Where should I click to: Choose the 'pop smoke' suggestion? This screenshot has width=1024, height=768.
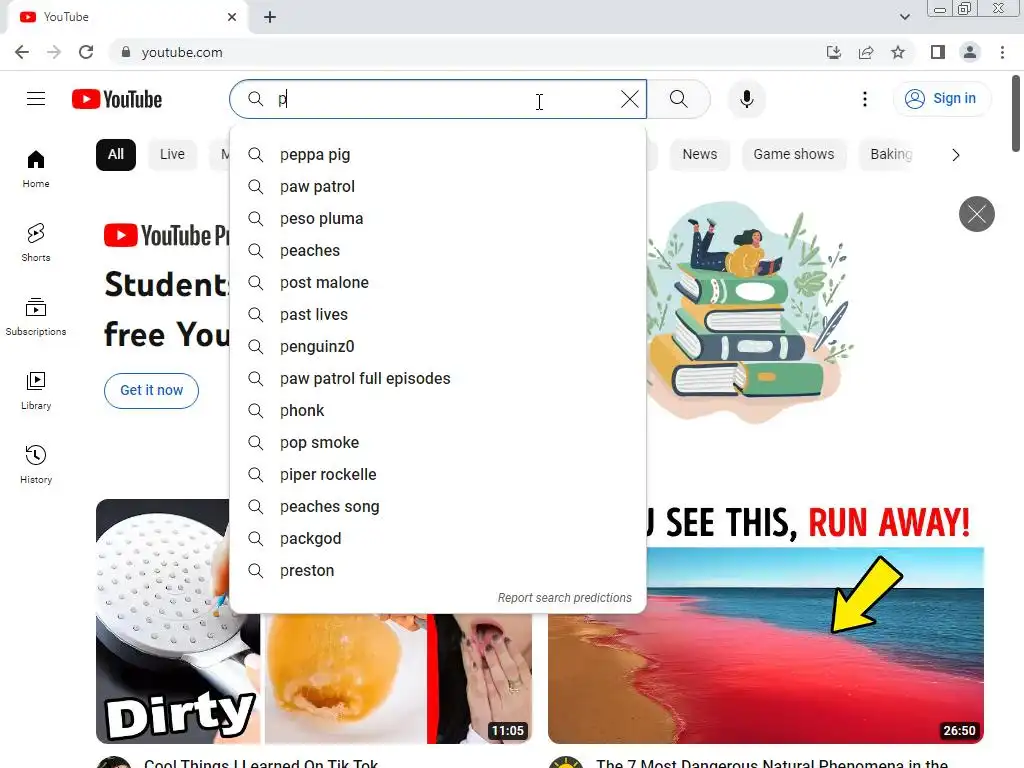pos(438,443)
